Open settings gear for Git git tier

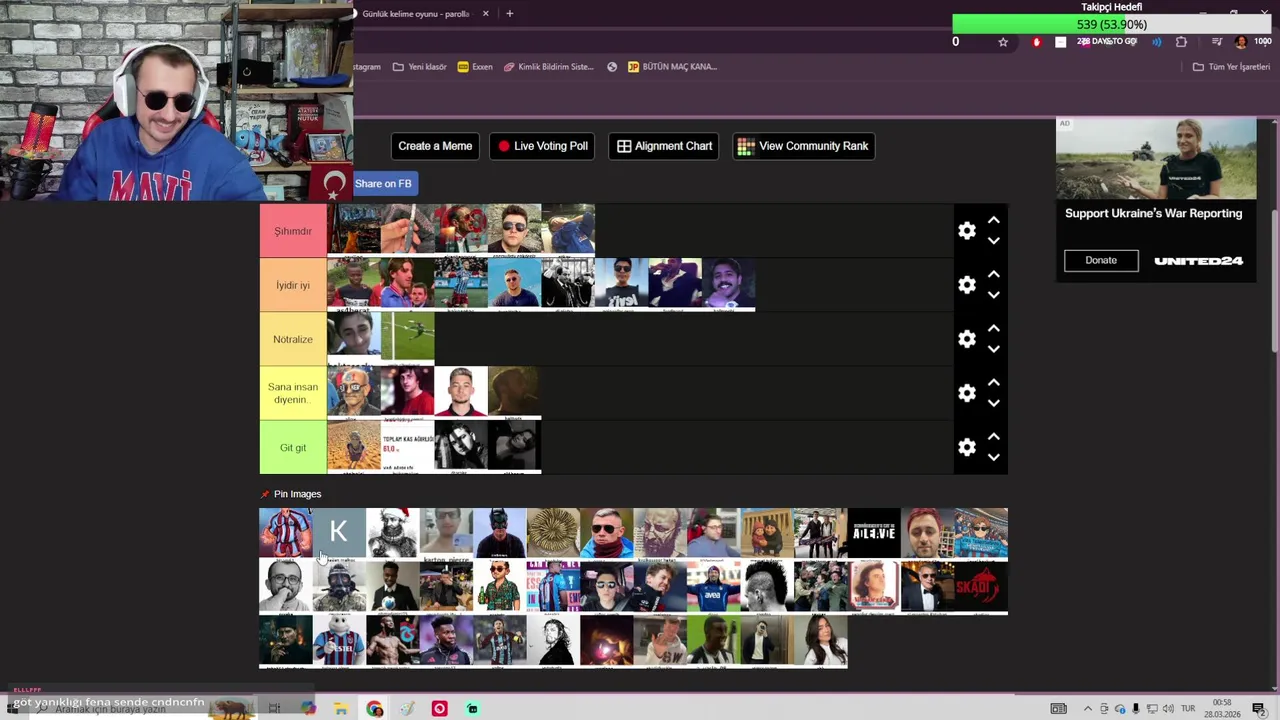tap(966, 447)
